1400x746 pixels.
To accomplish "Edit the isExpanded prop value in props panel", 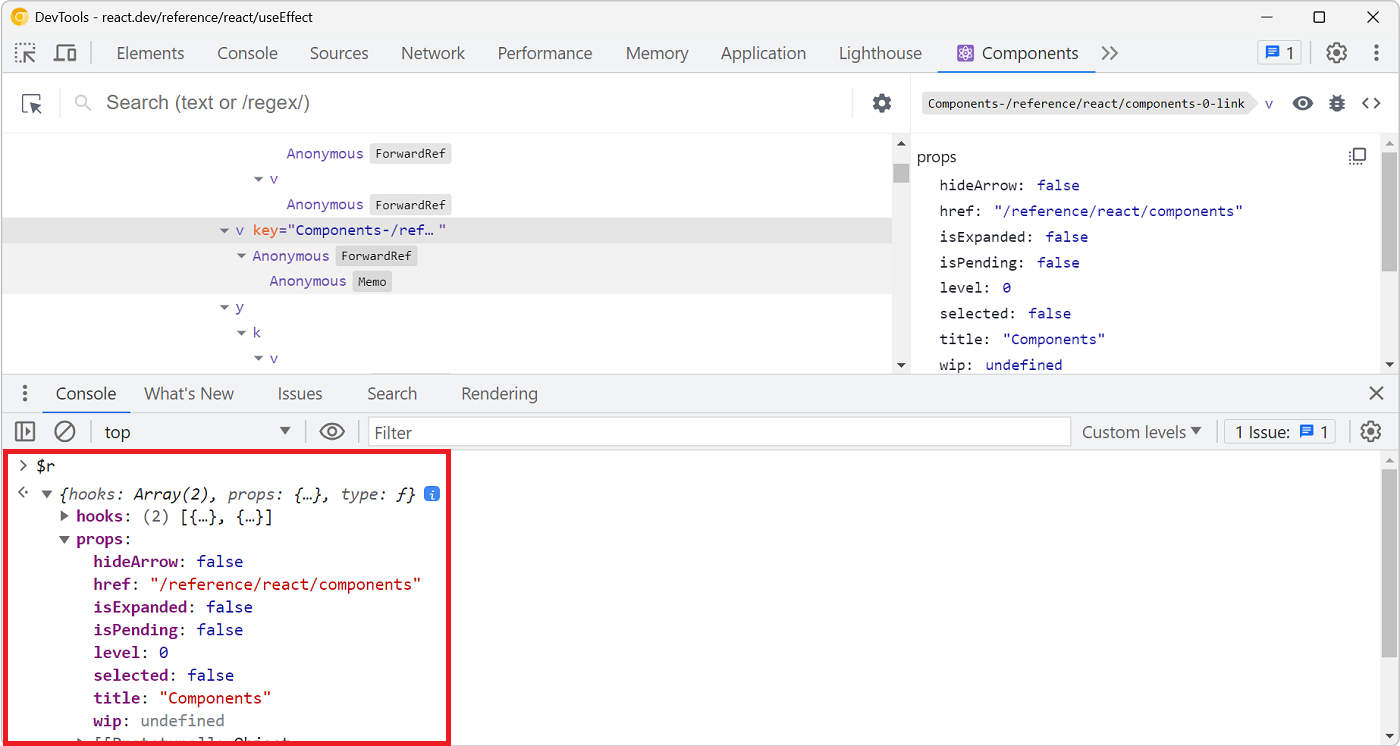I will tap(1066, 237).
